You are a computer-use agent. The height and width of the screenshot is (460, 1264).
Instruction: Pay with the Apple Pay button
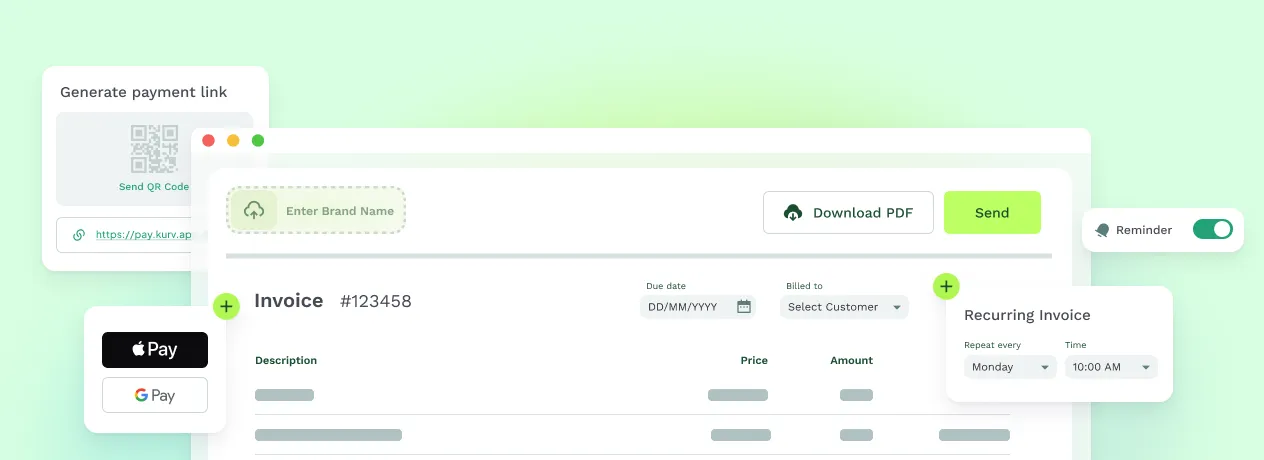pos(155,350)
